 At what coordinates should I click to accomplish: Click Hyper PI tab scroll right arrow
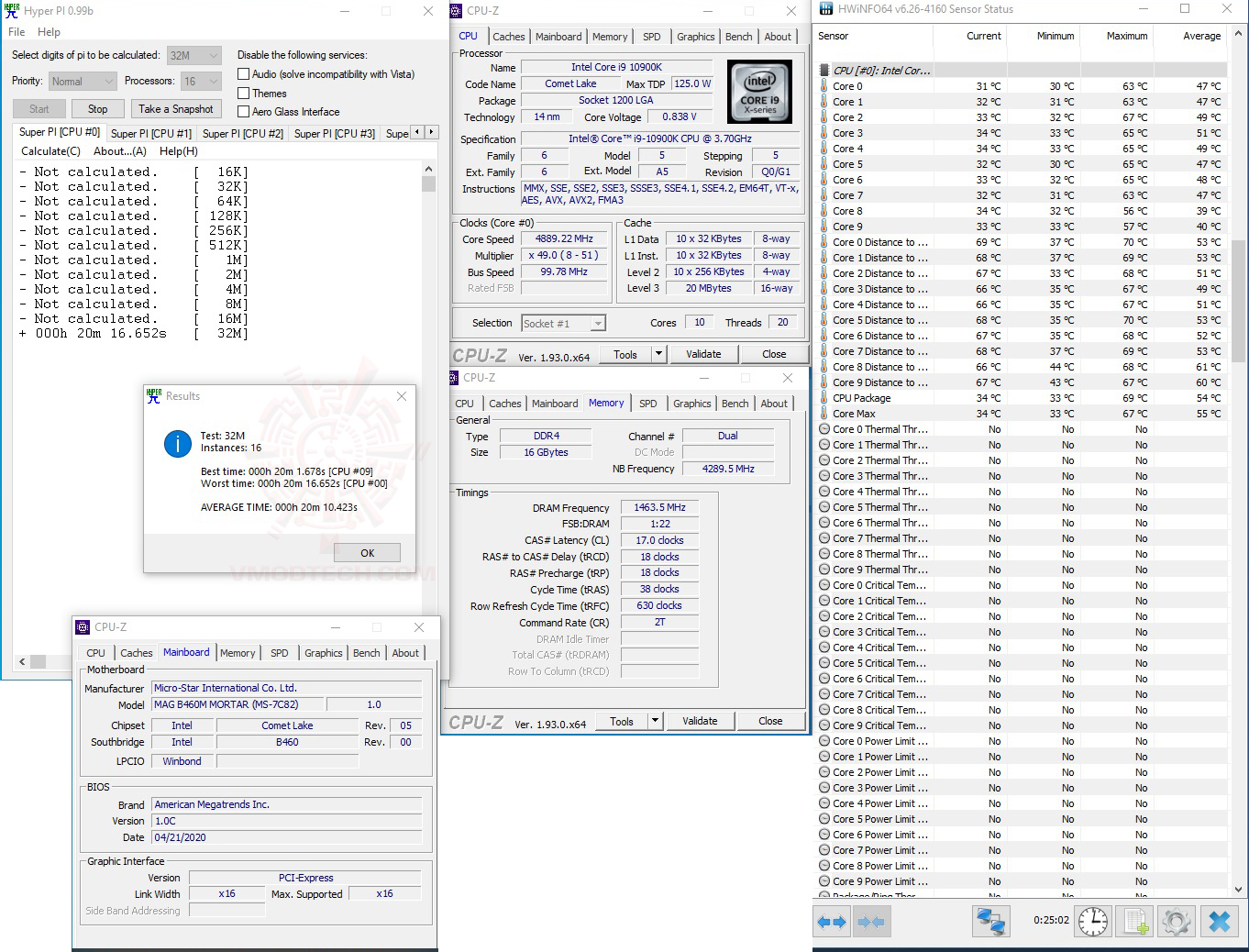[430, 132]
